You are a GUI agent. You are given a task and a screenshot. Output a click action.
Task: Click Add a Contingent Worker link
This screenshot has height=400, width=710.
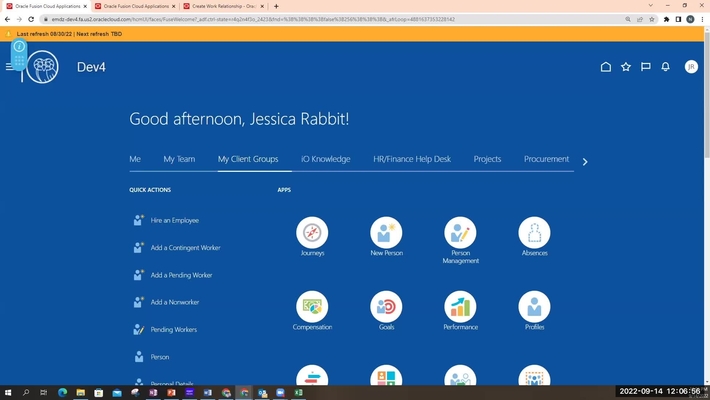click(x=185, y=248)
